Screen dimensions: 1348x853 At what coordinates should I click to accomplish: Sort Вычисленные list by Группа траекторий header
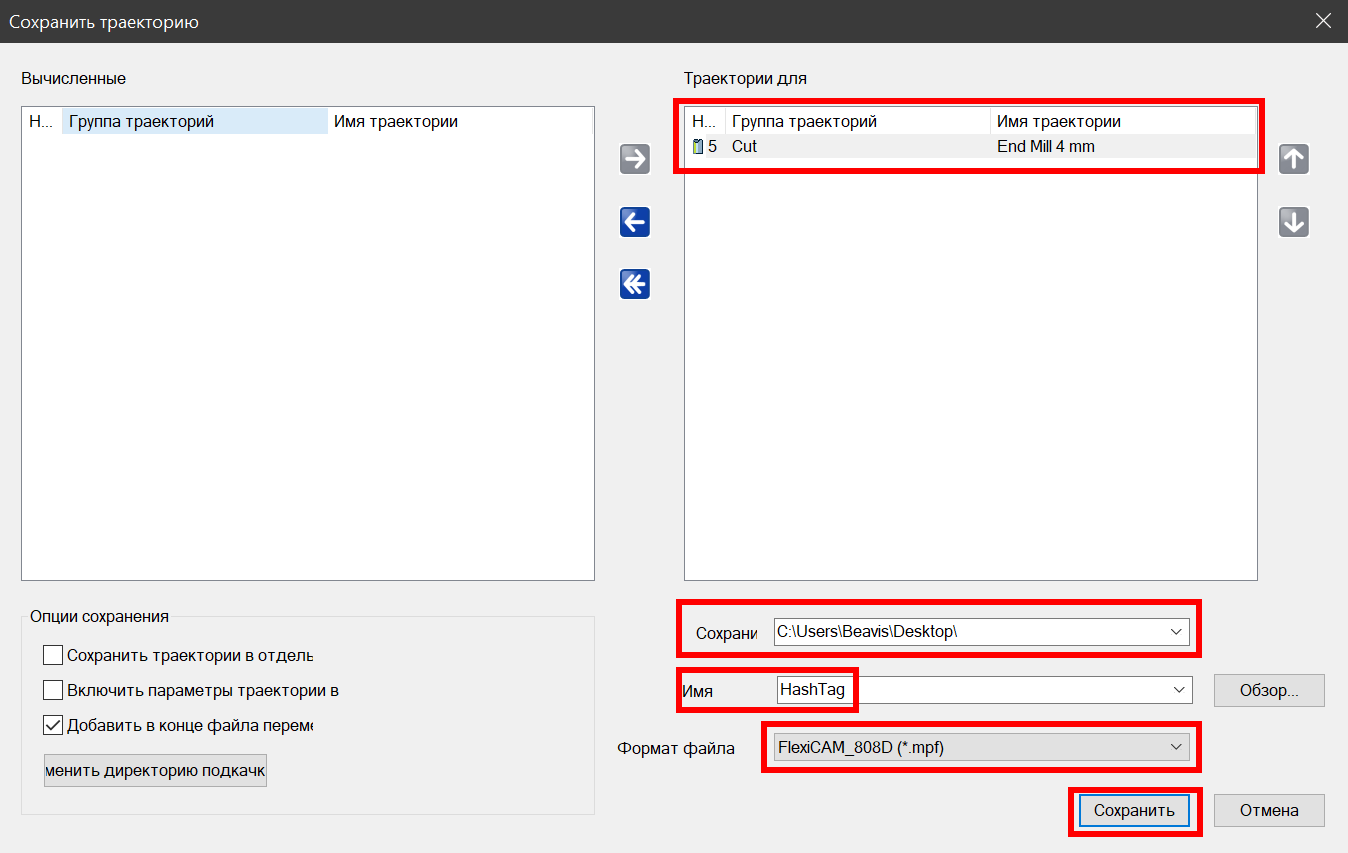(194, 122)
